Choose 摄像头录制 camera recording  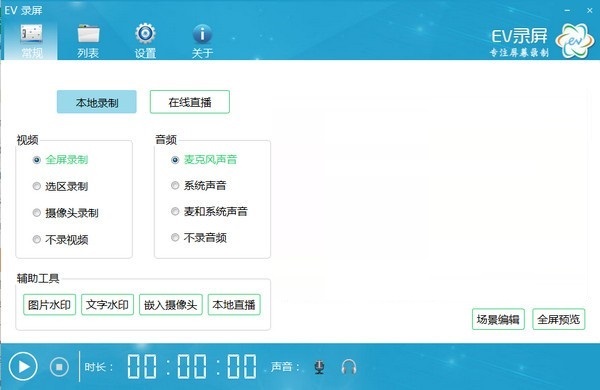tap(66, 213)
